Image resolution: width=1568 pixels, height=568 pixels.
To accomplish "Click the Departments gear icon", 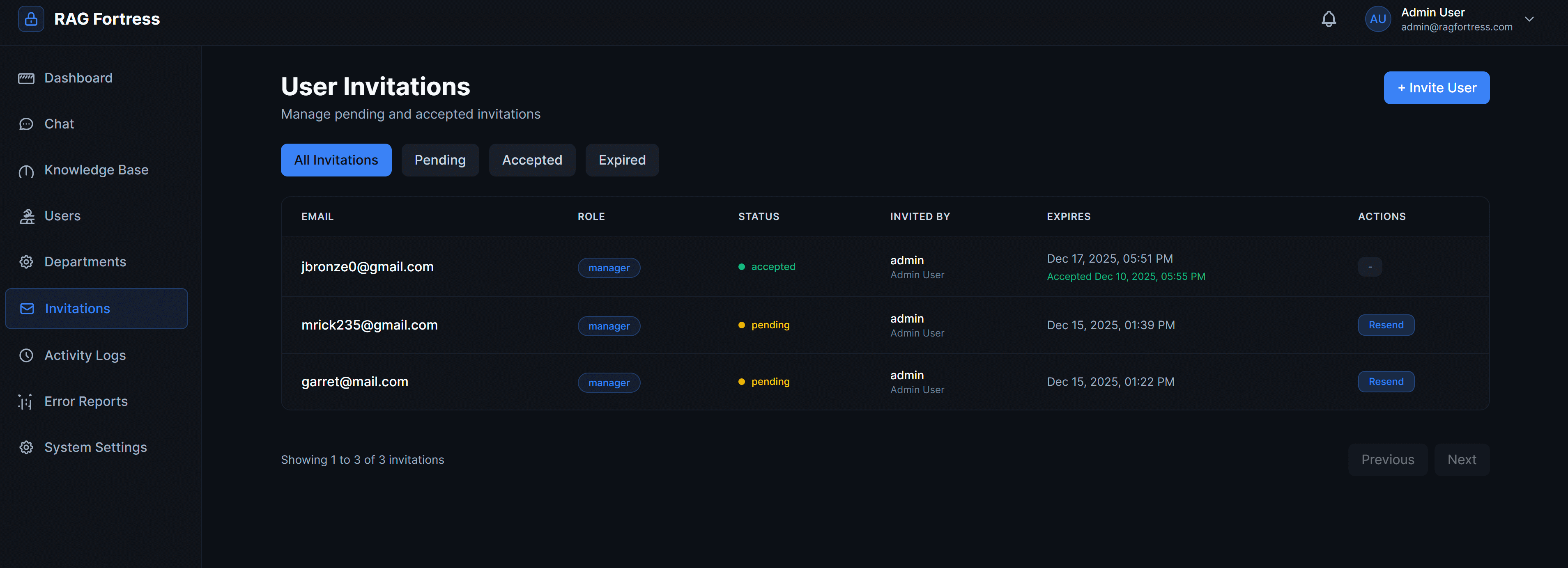I will point(26,262).
